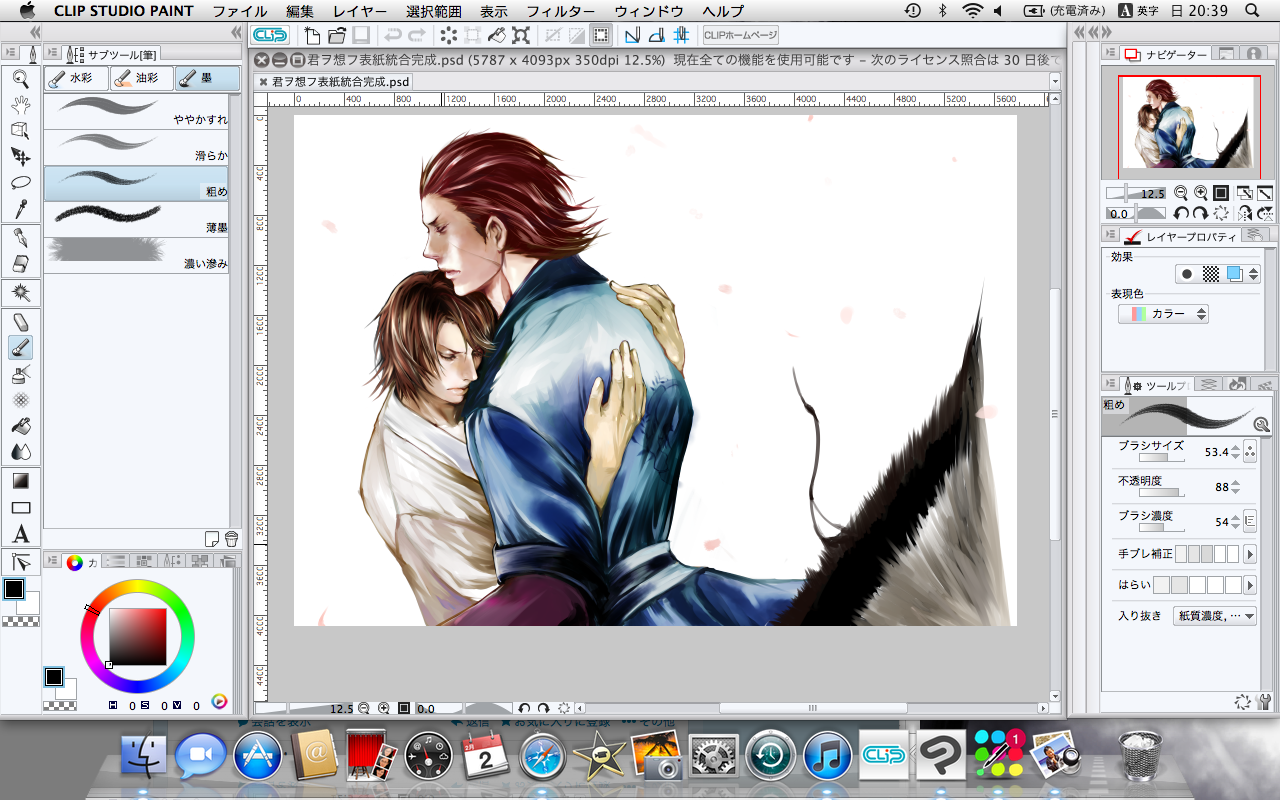Select the ややかすれ brush
The height and width of the screenshot is (800, 1280).
(136, 110)
